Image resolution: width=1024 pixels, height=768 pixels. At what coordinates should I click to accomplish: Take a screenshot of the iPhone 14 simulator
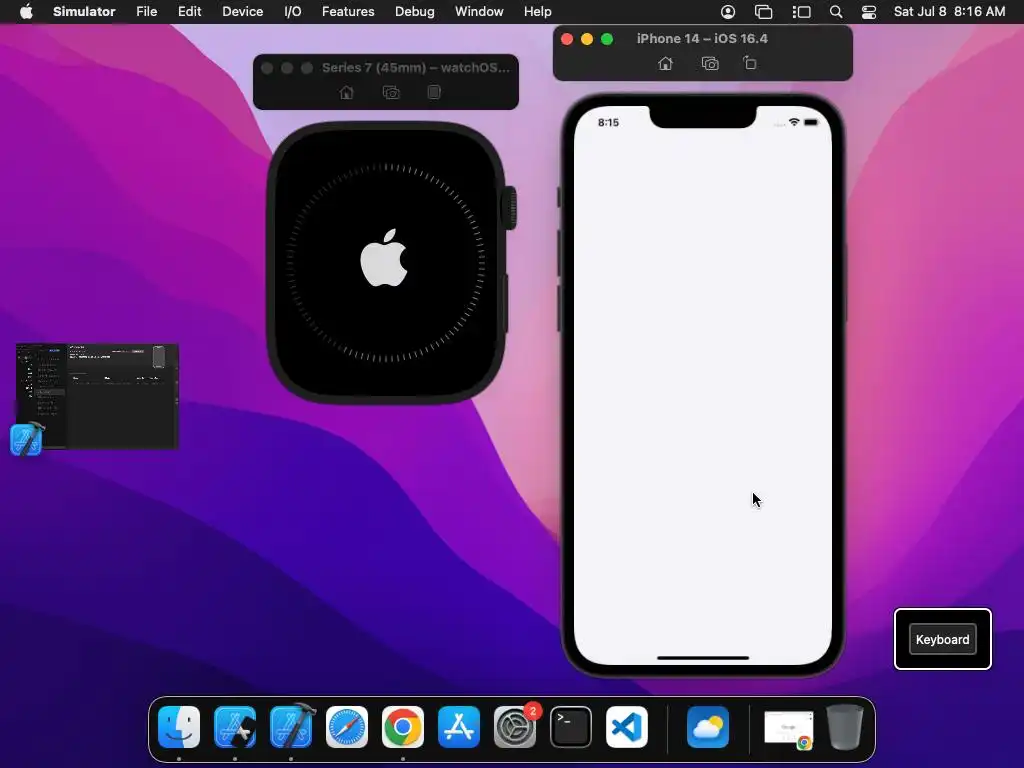pyautogui.click(x=710, y=63)
